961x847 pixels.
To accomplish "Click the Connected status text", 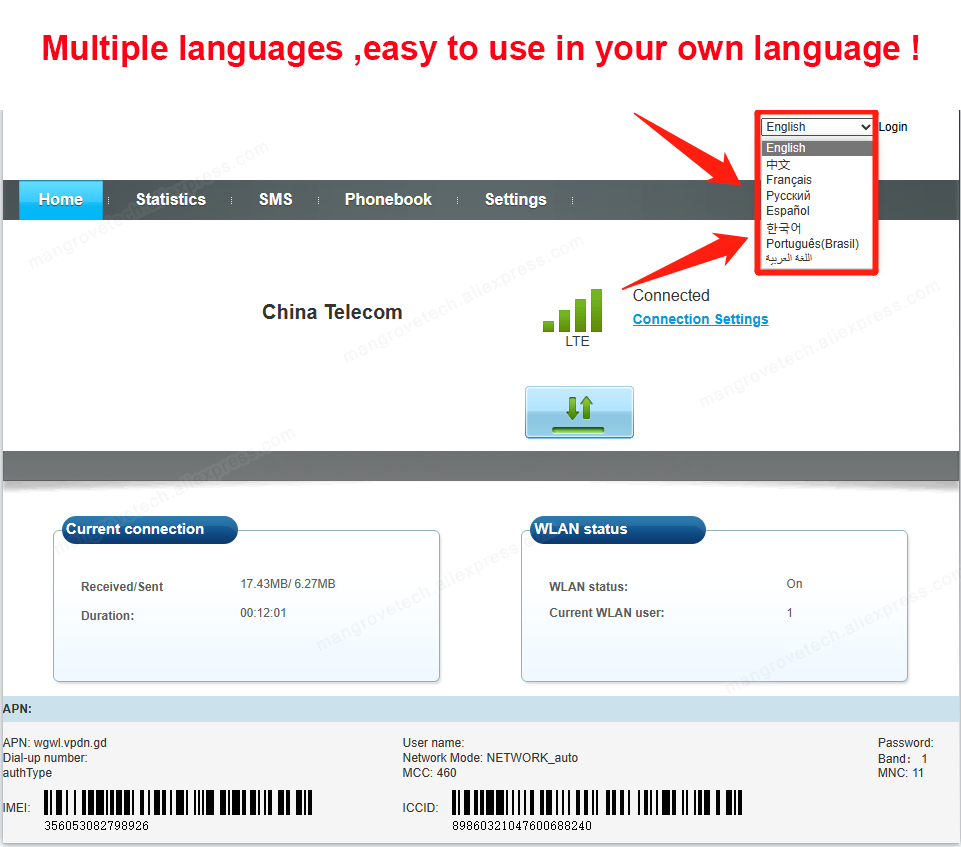I will [x=671, y=295].
